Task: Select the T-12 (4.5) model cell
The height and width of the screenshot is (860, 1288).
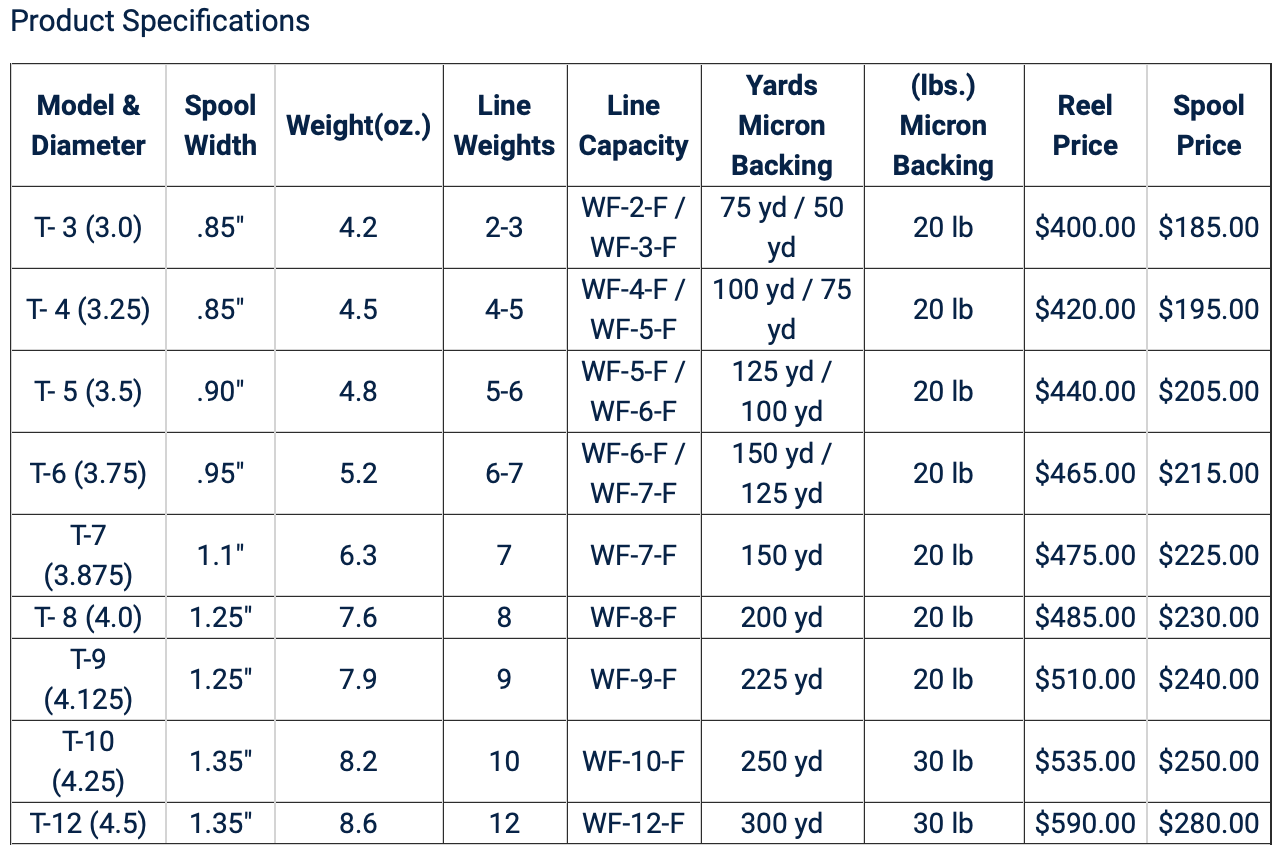Action: (88, 824)
